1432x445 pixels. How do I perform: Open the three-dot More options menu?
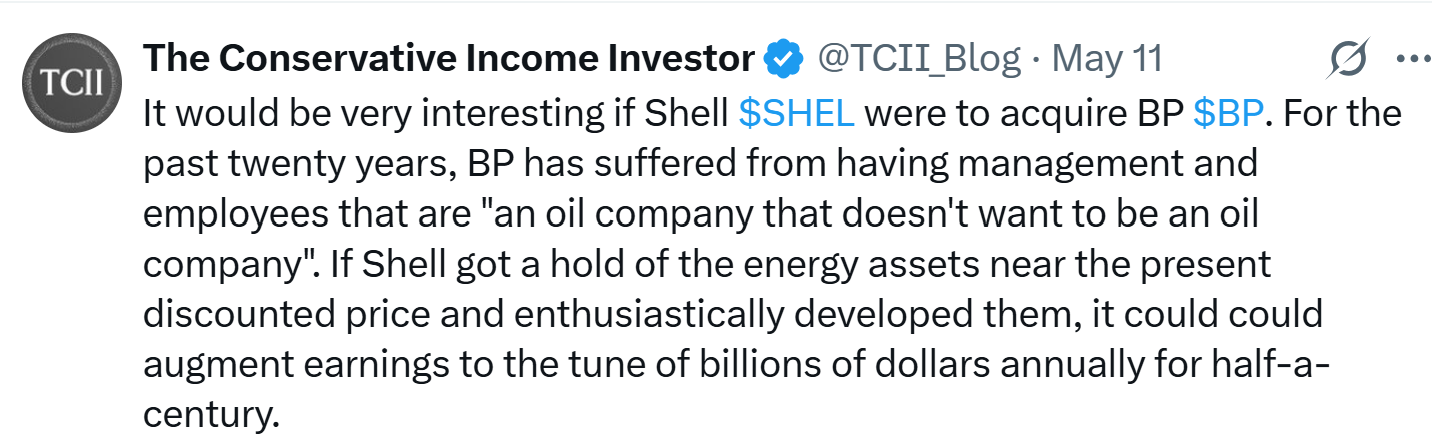click(1413, 60)
